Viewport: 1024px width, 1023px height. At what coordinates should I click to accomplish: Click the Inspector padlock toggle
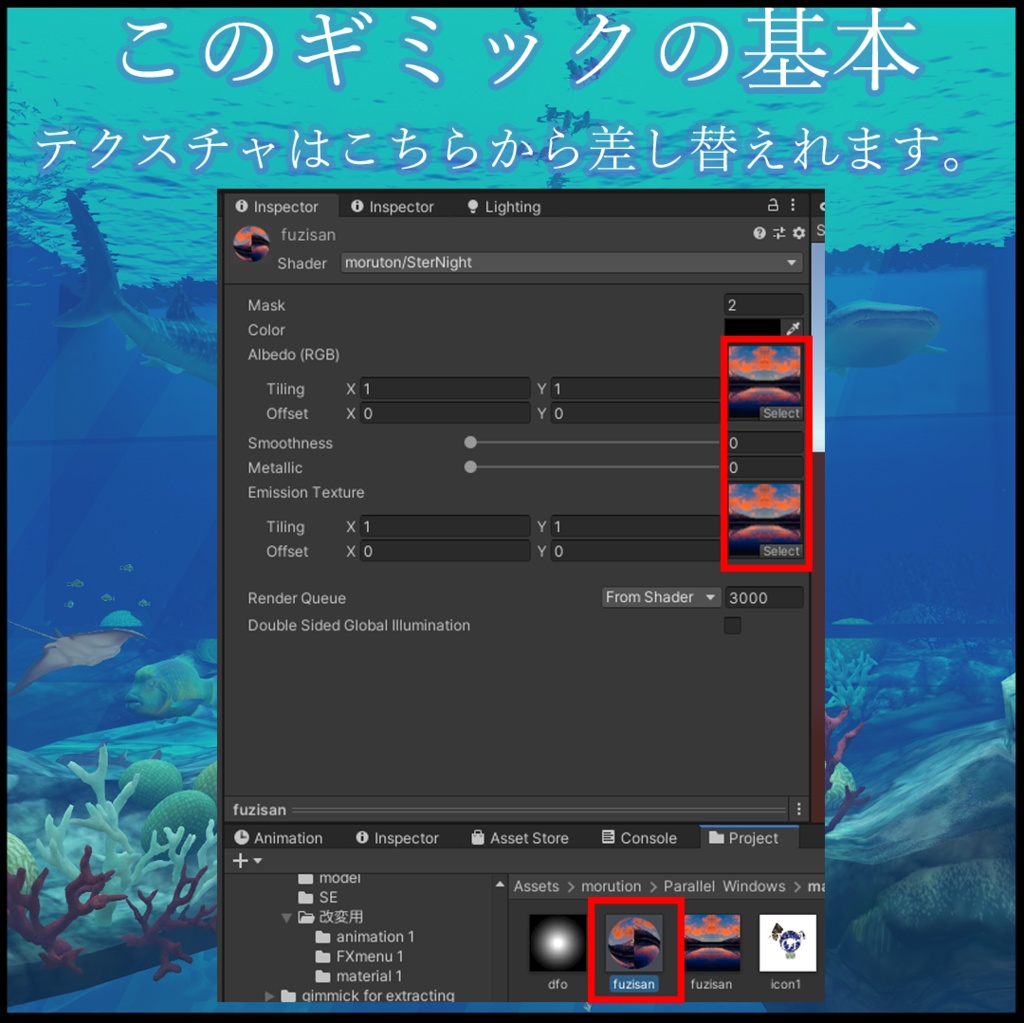tap(773, 206)
